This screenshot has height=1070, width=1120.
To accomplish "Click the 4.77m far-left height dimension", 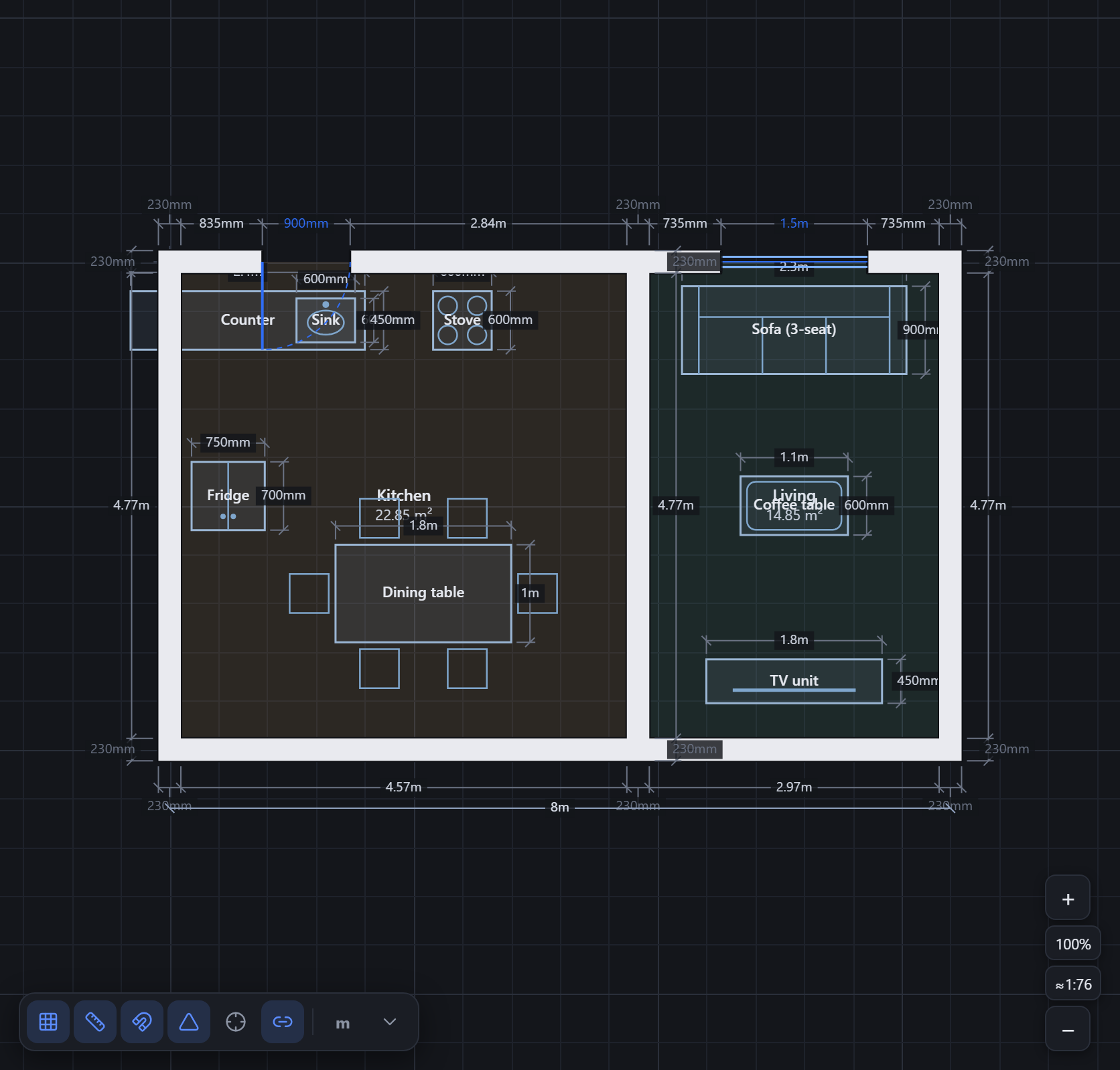I will [131, 506].
